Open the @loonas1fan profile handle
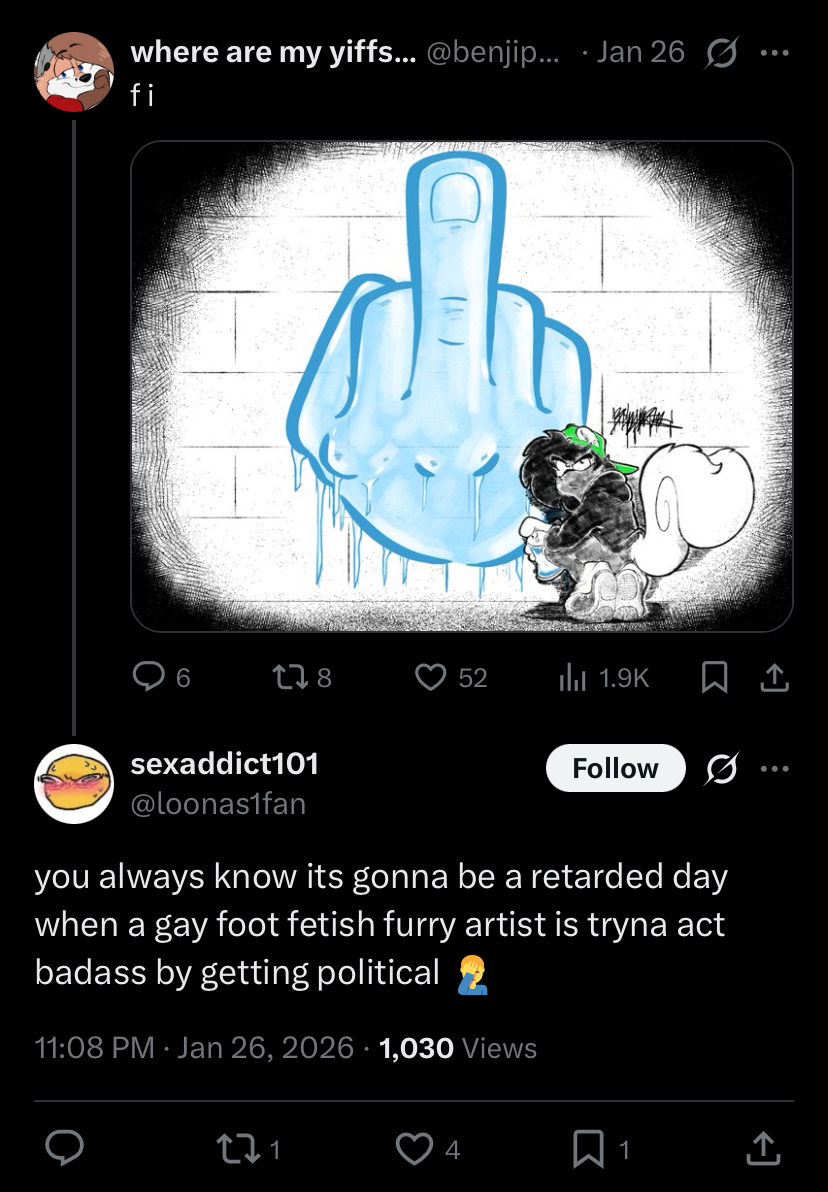Screen dimensions: 828x1192 (219, 802)
